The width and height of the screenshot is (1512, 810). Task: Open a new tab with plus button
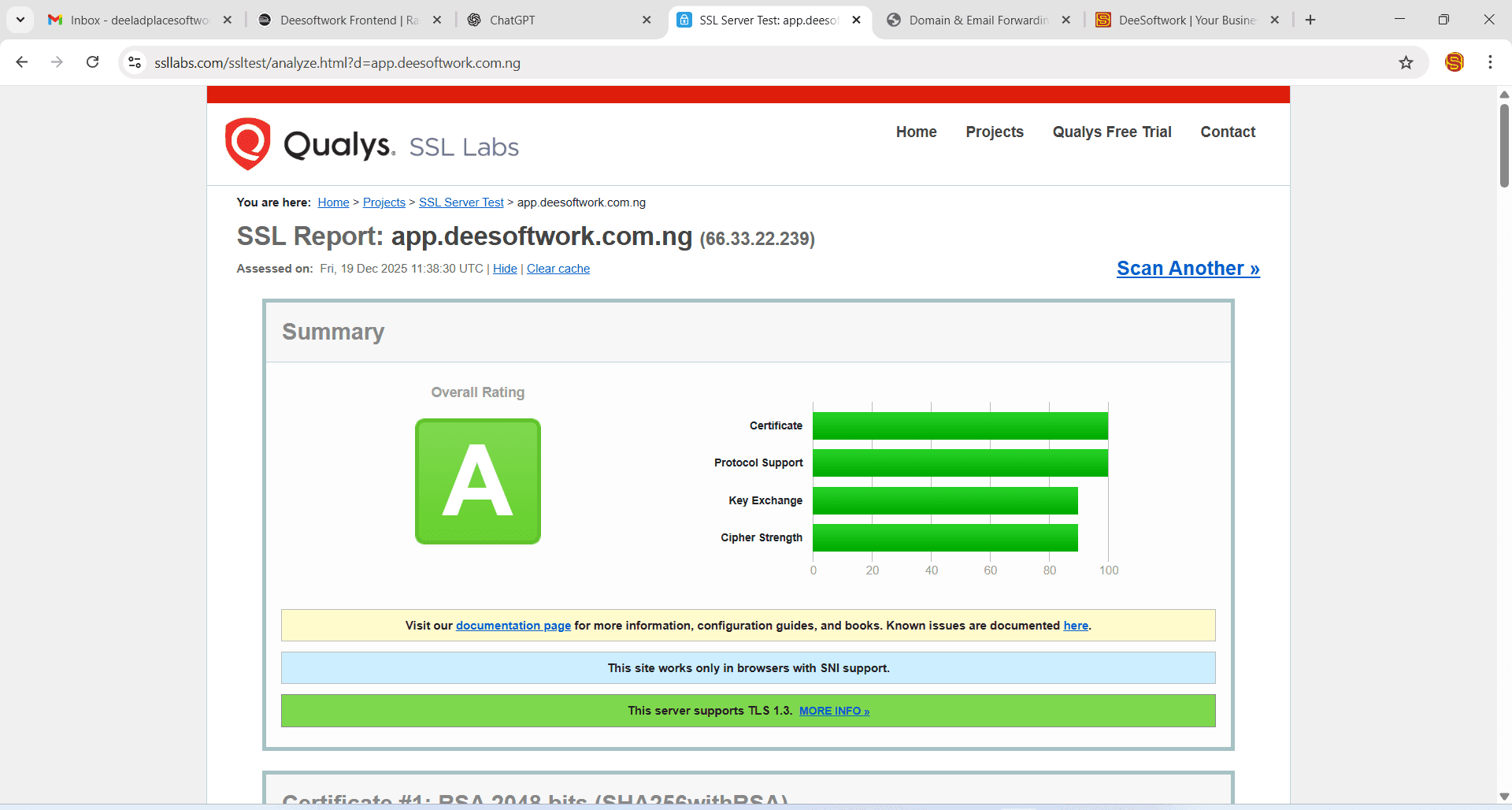(1310, 20)
